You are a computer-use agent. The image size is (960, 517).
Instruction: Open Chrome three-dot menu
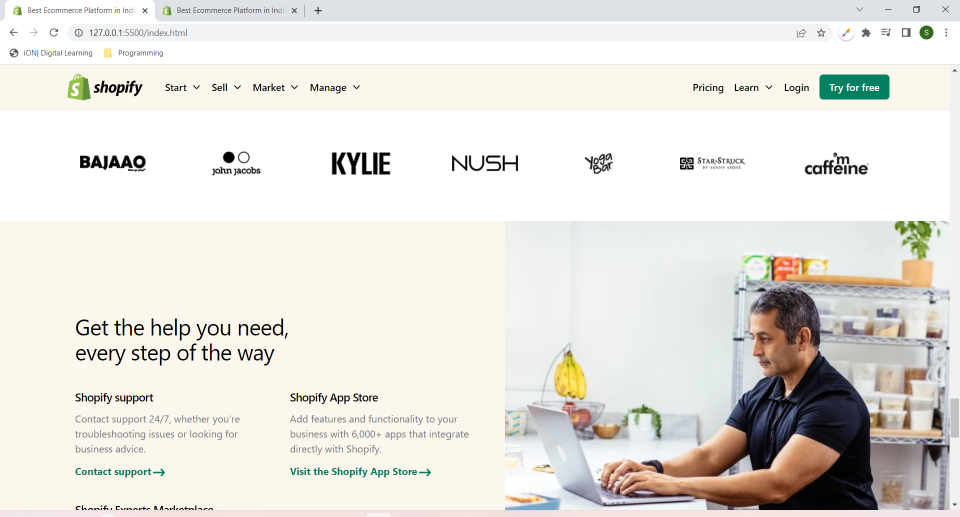pos(946,32)
